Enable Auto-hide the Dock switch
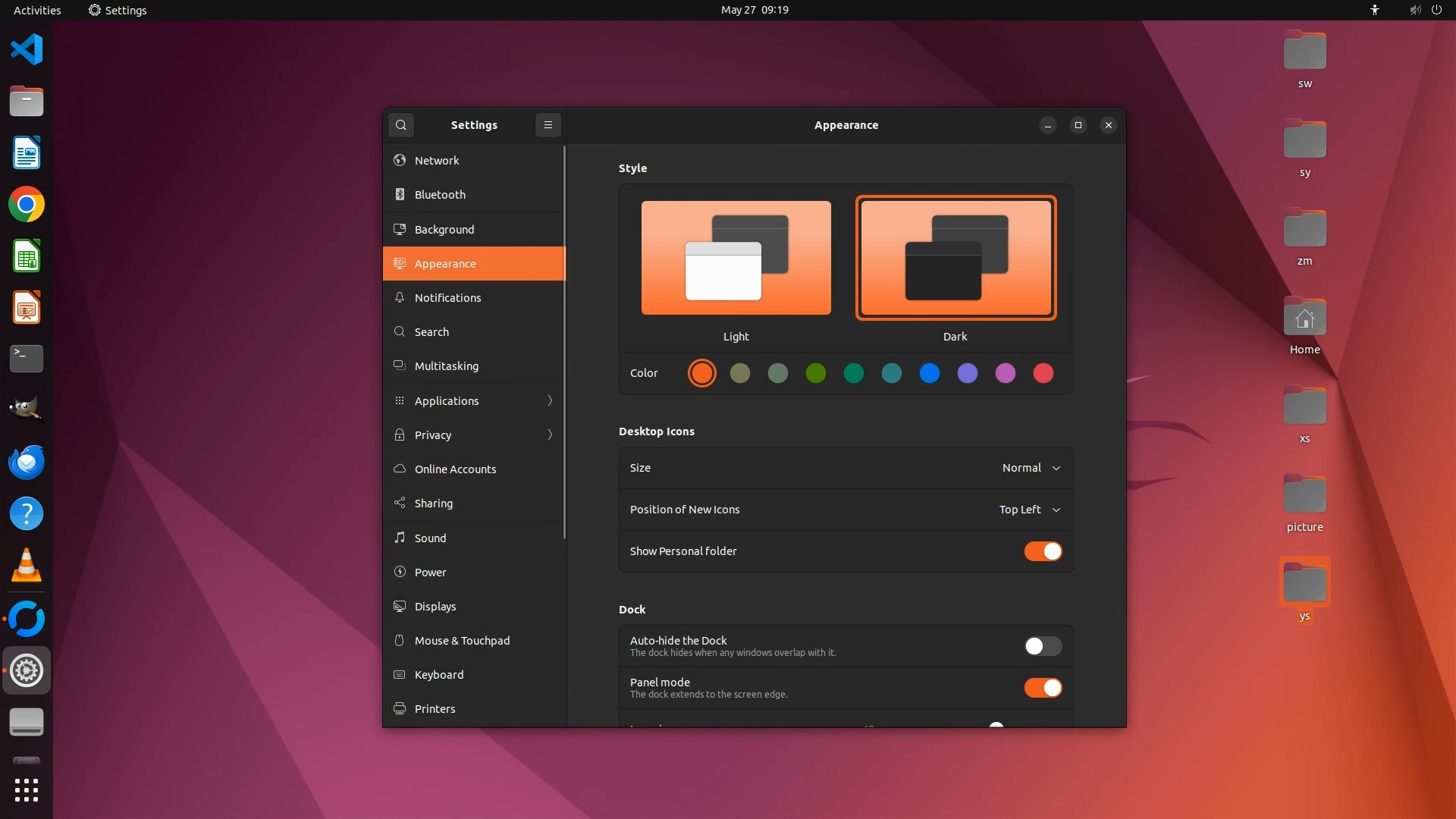This screenshot has width=1456, height=819. (1043, 646)
